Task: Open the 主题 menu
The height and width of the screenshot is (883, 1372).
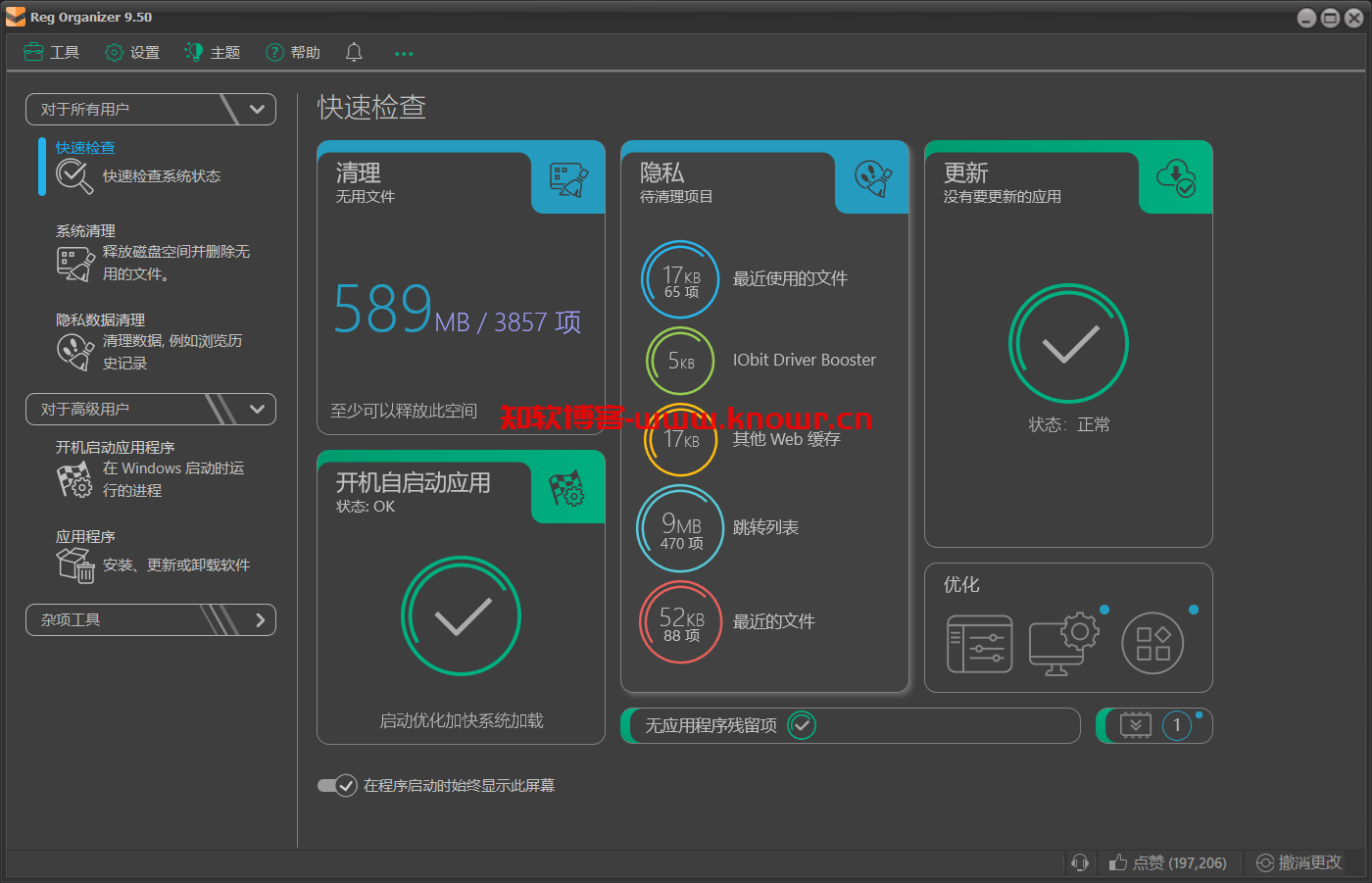Action: click(x=213, y=52)
